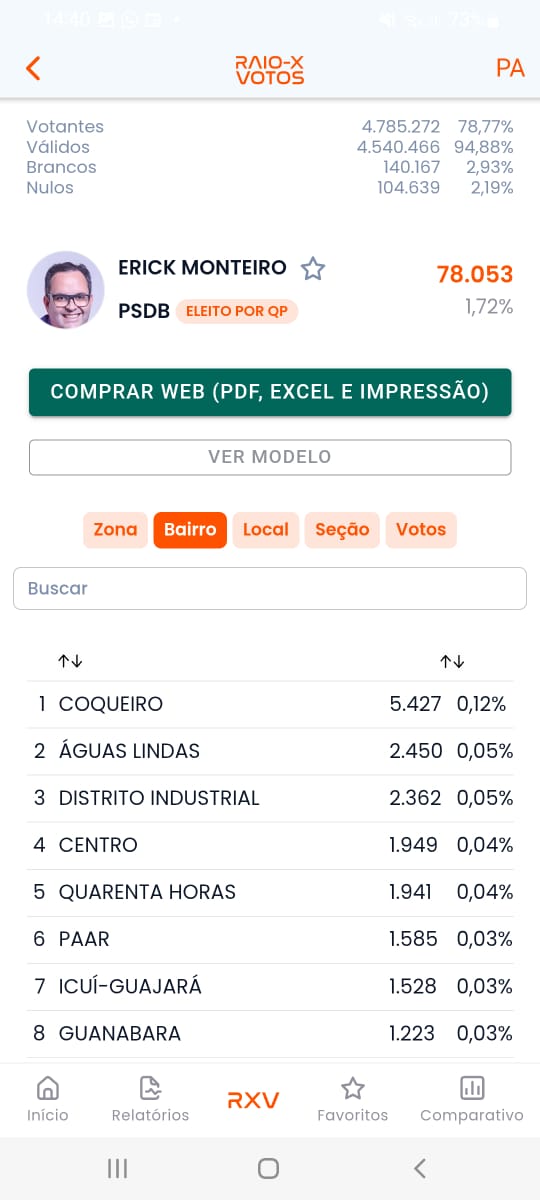Screen dimensions: 540x1200
Task: Click the Ver Modelo button
Action: click(270, 457)
